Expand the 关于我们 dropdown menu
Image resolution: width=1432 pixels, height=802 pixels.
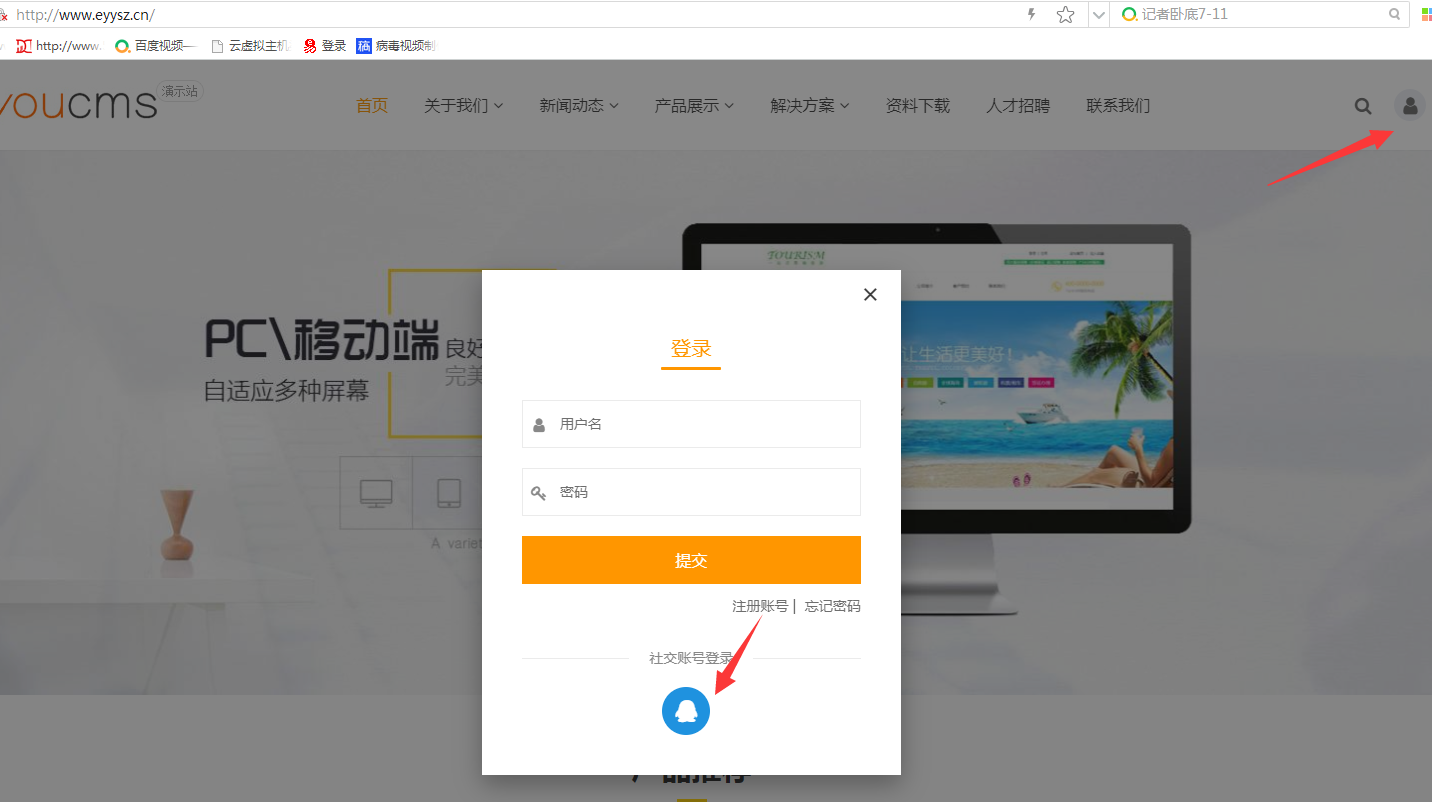click(x=463, y=105)
